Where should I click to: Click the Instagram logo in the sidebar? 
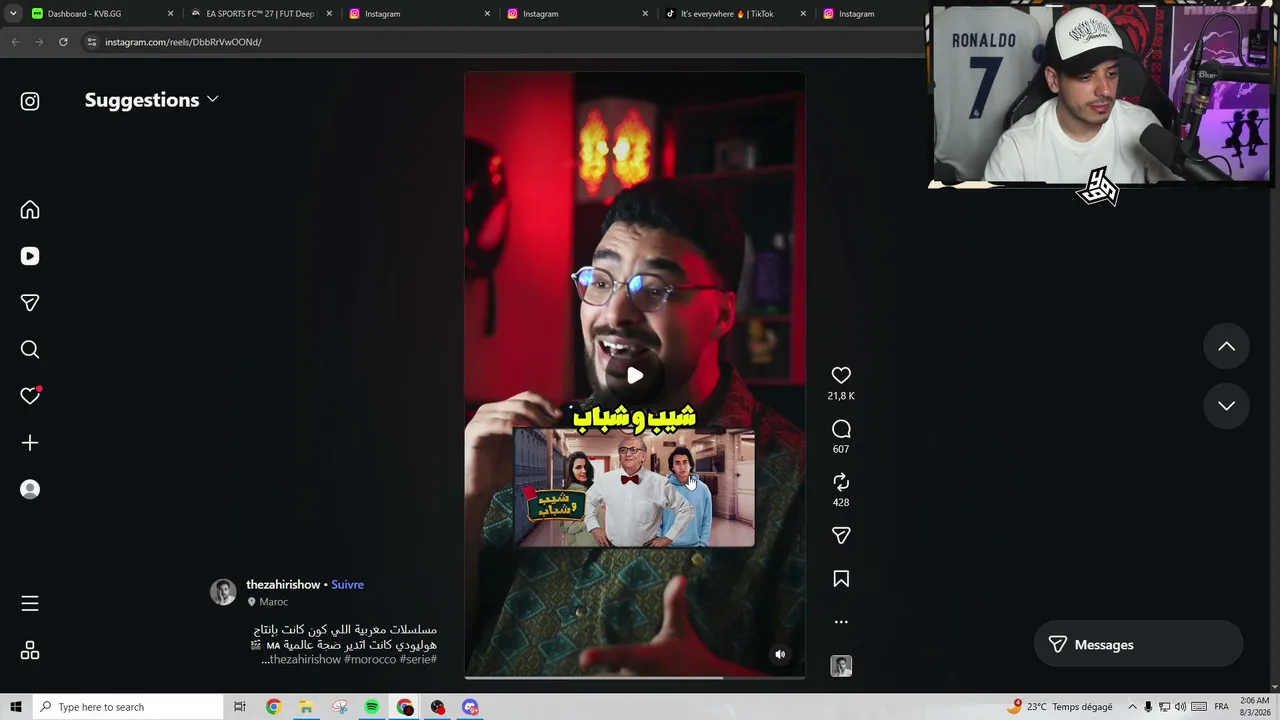(x=30, y=101)
